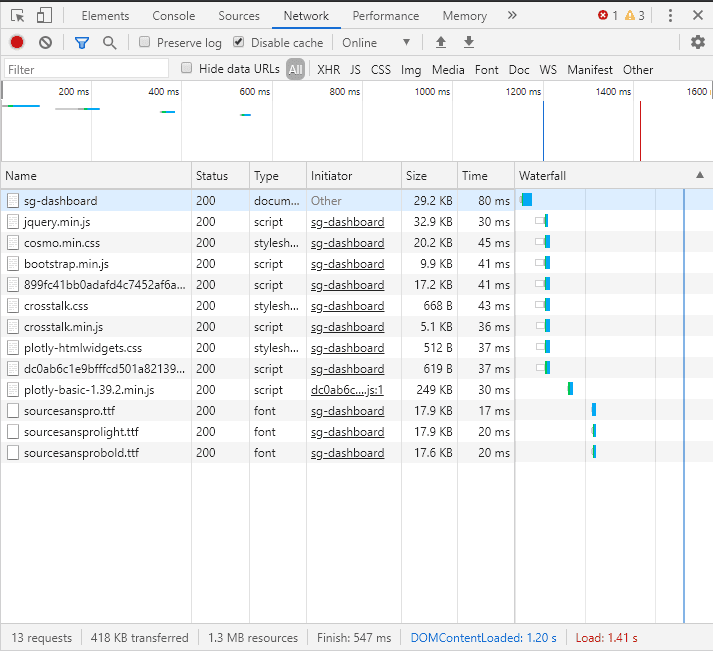This screenshot has height=651, width=713.
Task: Open the network search magnifier
Action: click(x=110, y=43)
